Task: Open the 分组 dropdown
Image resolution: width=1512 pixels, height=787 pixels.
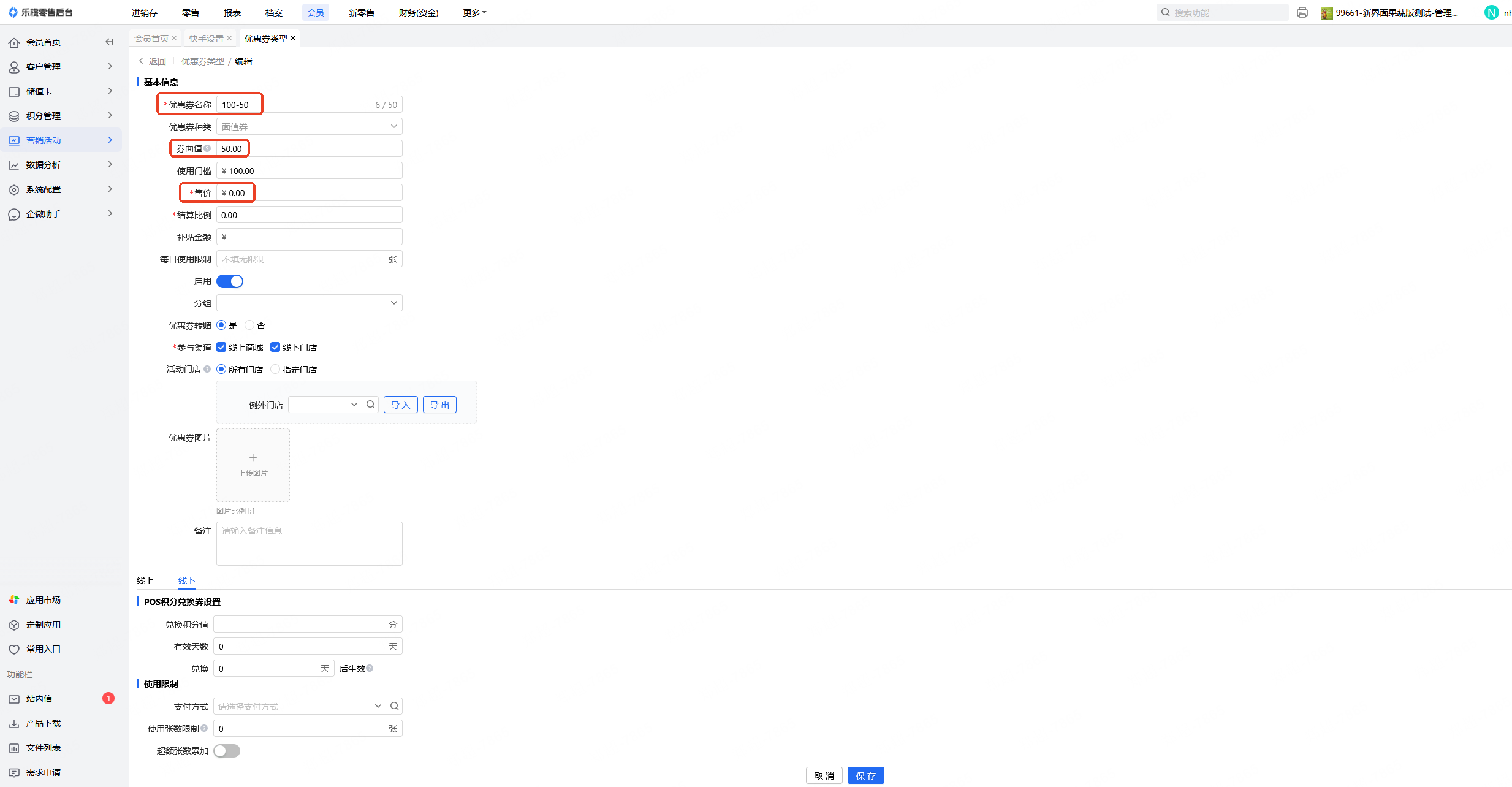Action: coord(309,303)
